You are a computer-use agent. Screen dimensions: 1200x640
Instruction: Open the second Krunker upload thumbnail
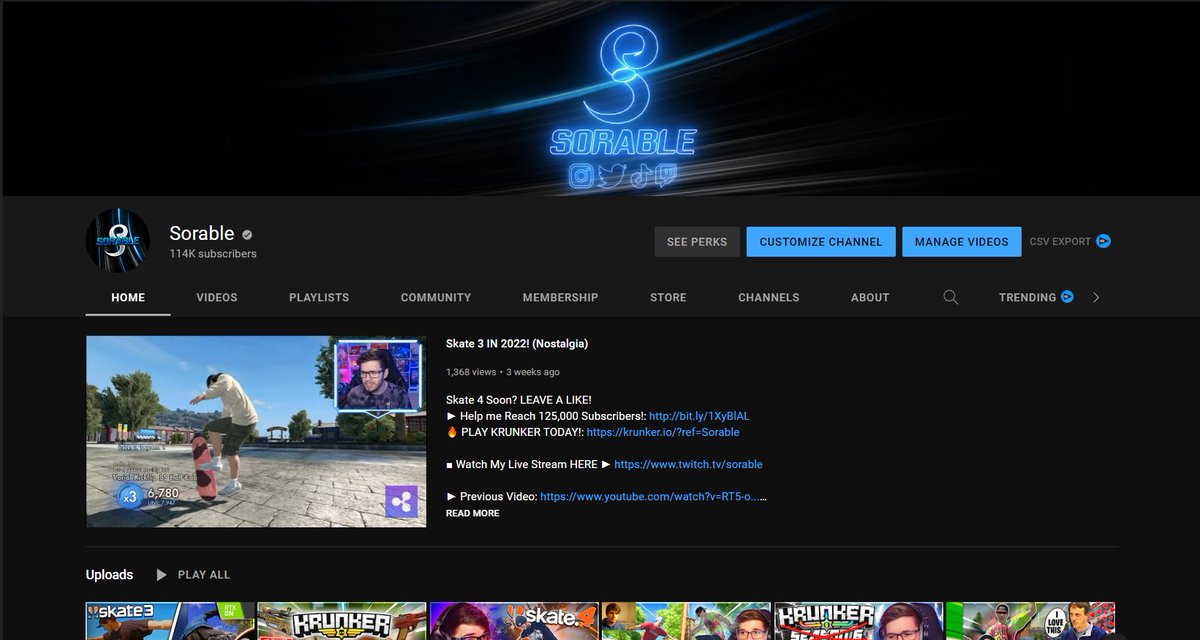pos(858,621)
